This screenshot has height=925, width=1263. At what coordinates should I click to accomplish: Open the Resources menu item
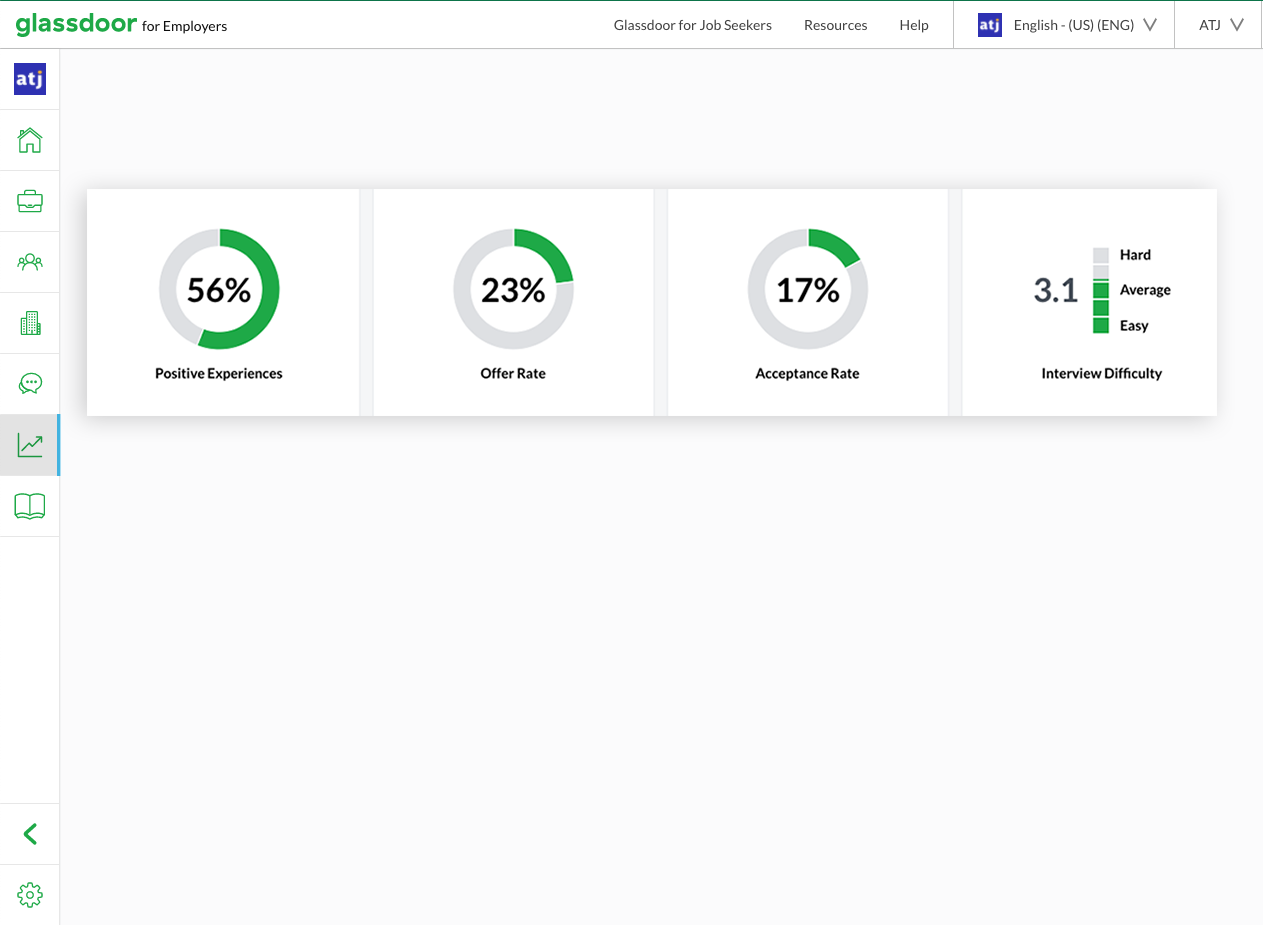click(x=835, y=25)
